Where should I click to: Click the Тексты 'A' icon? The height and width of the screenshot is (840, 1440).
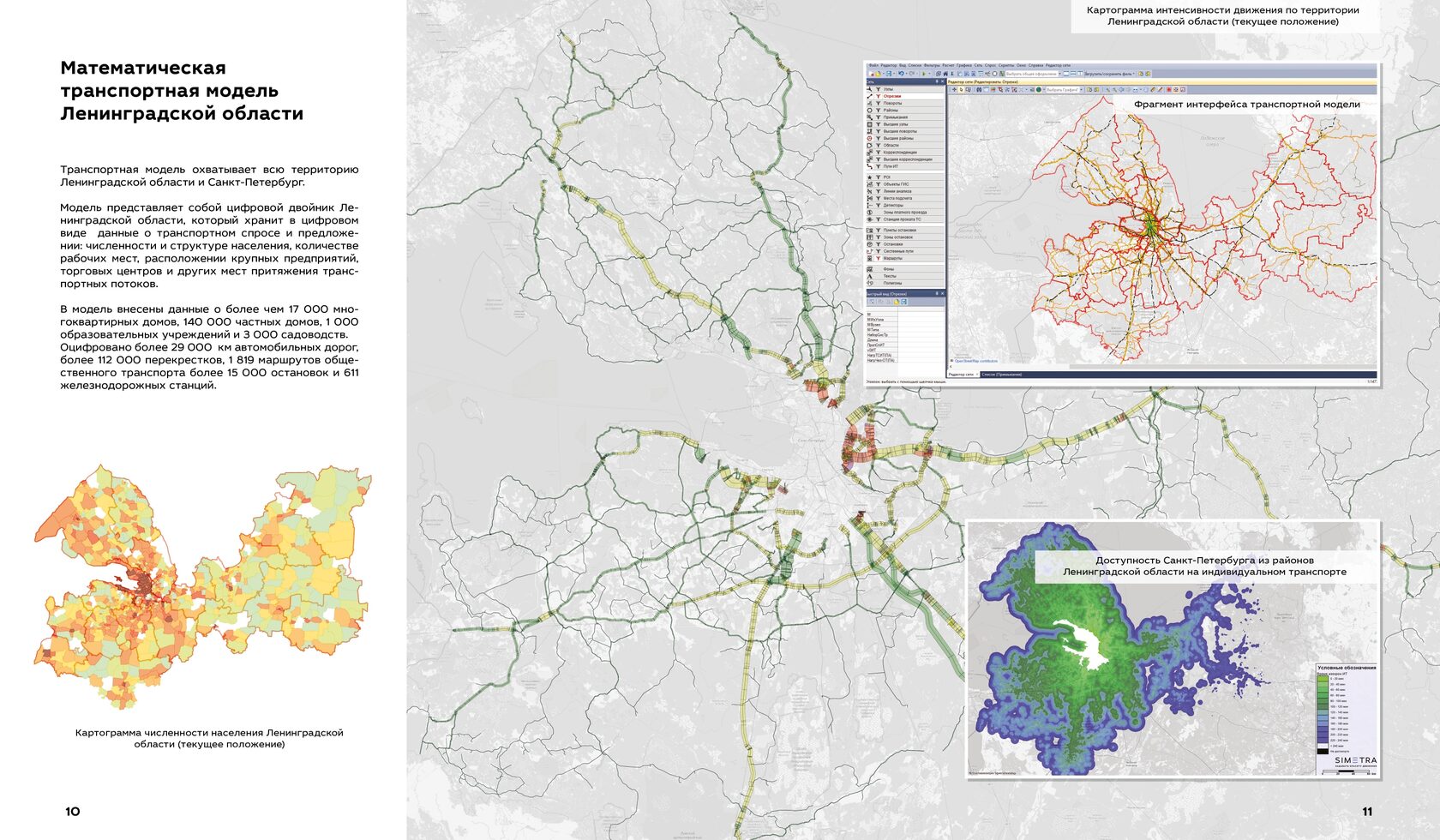(869, 276)
